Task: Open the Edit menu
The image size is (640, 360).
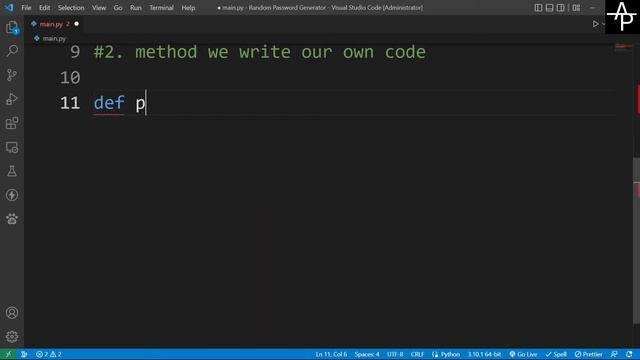Action: pyautogui.click(x=44, y=8)
